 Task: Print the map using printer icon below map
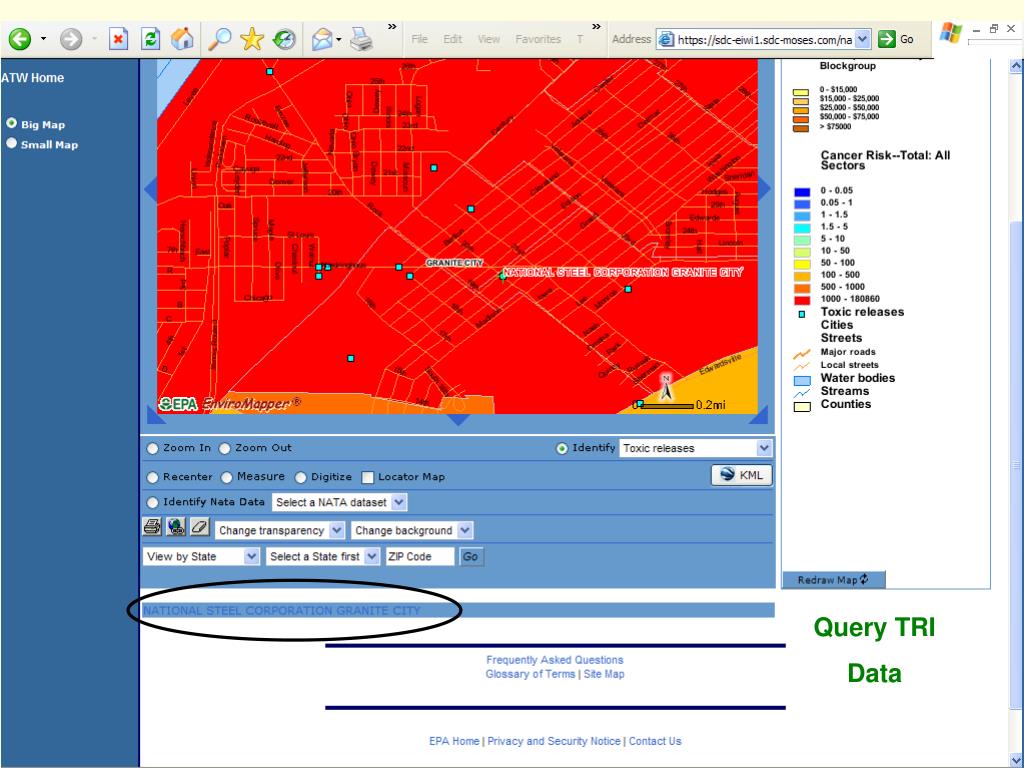point(152,526)
